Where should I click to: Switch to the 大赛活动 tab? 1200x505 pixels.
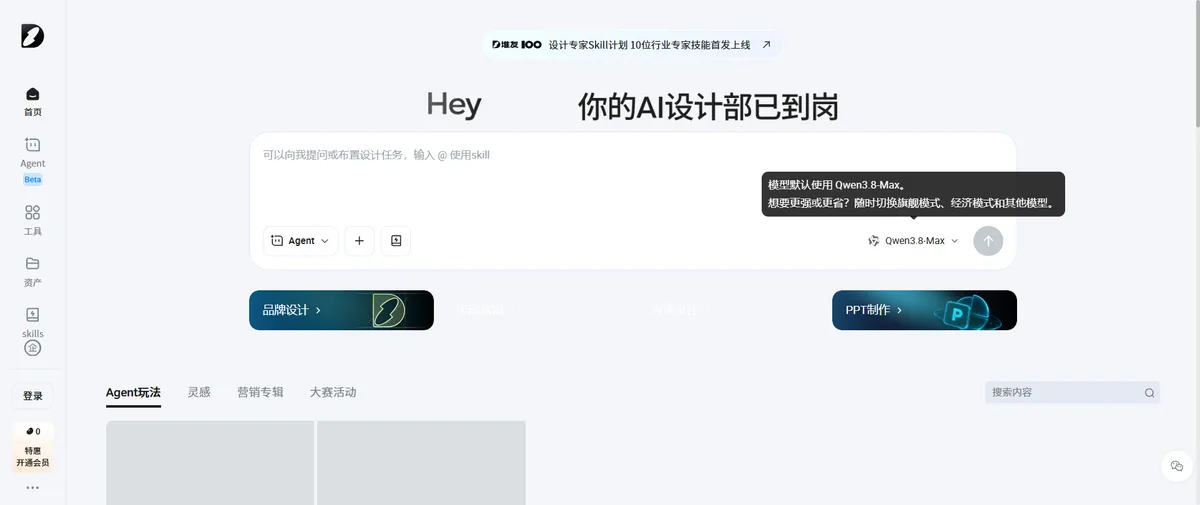click(333, 392)
